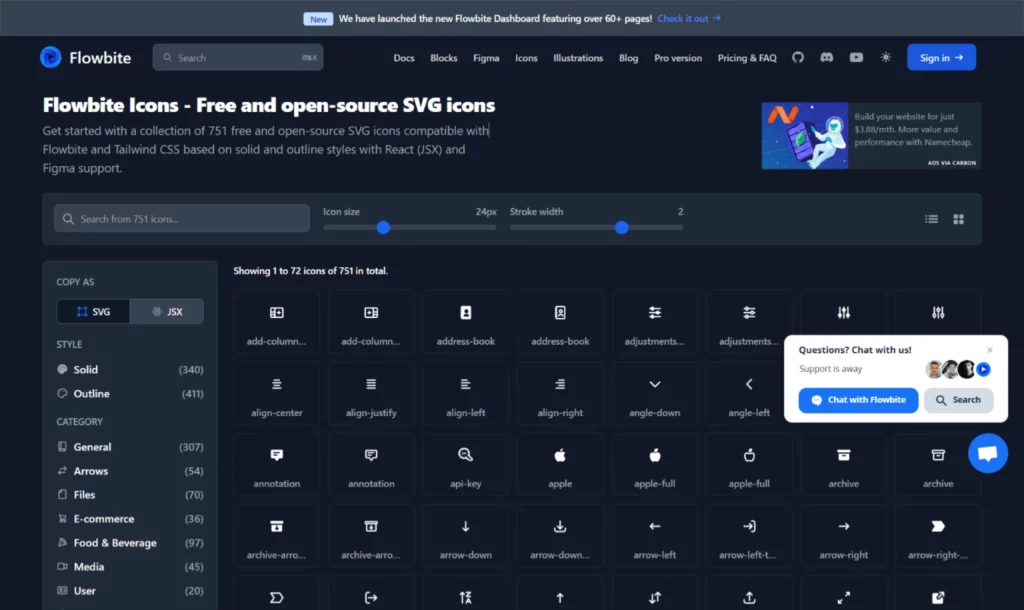The image size is (1024, 610).
Task: Click the Flowbite logo
Action: tap(86, 57)
